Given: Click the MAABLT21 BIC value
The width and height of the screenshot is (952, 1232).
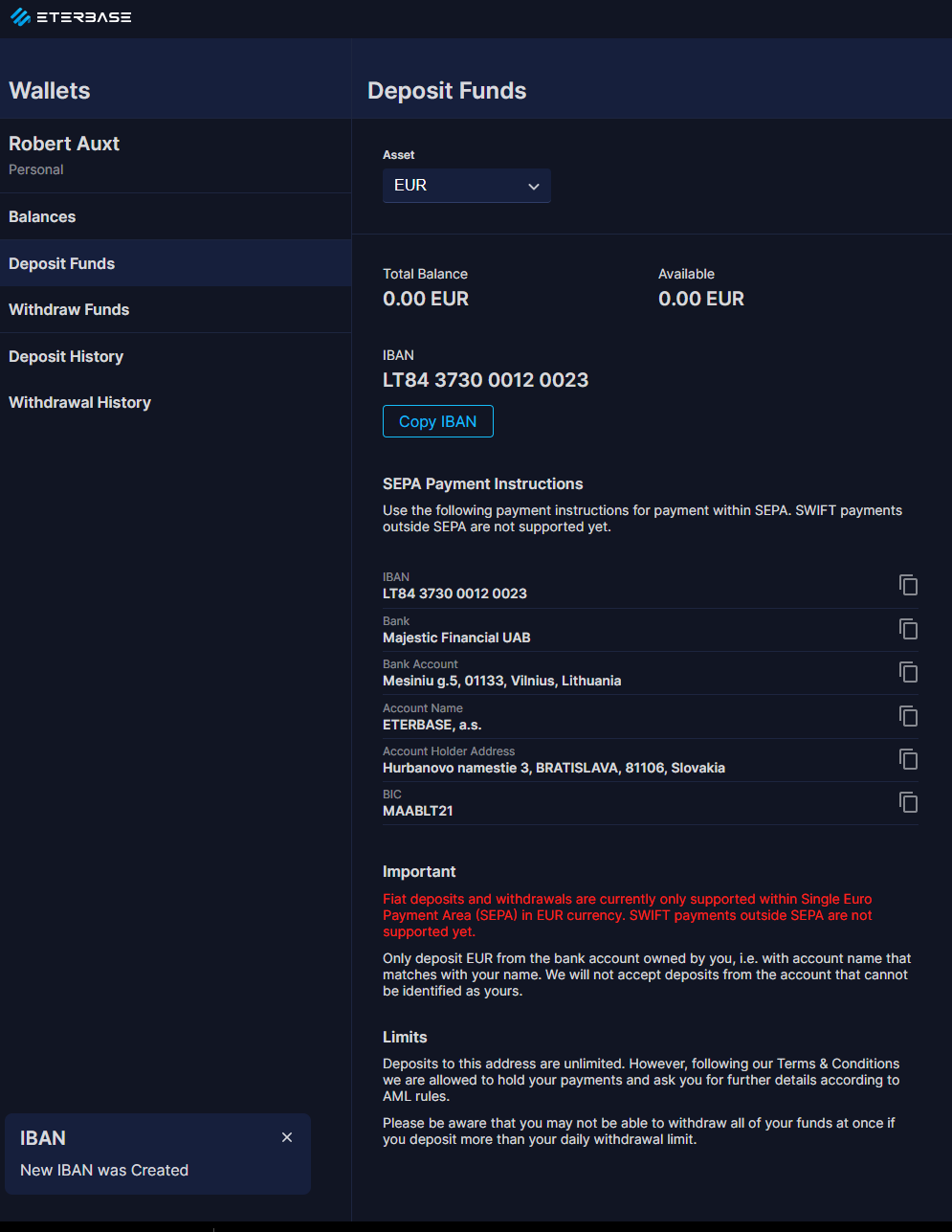Looking at the screenshot, I should (x=418, y=811).
